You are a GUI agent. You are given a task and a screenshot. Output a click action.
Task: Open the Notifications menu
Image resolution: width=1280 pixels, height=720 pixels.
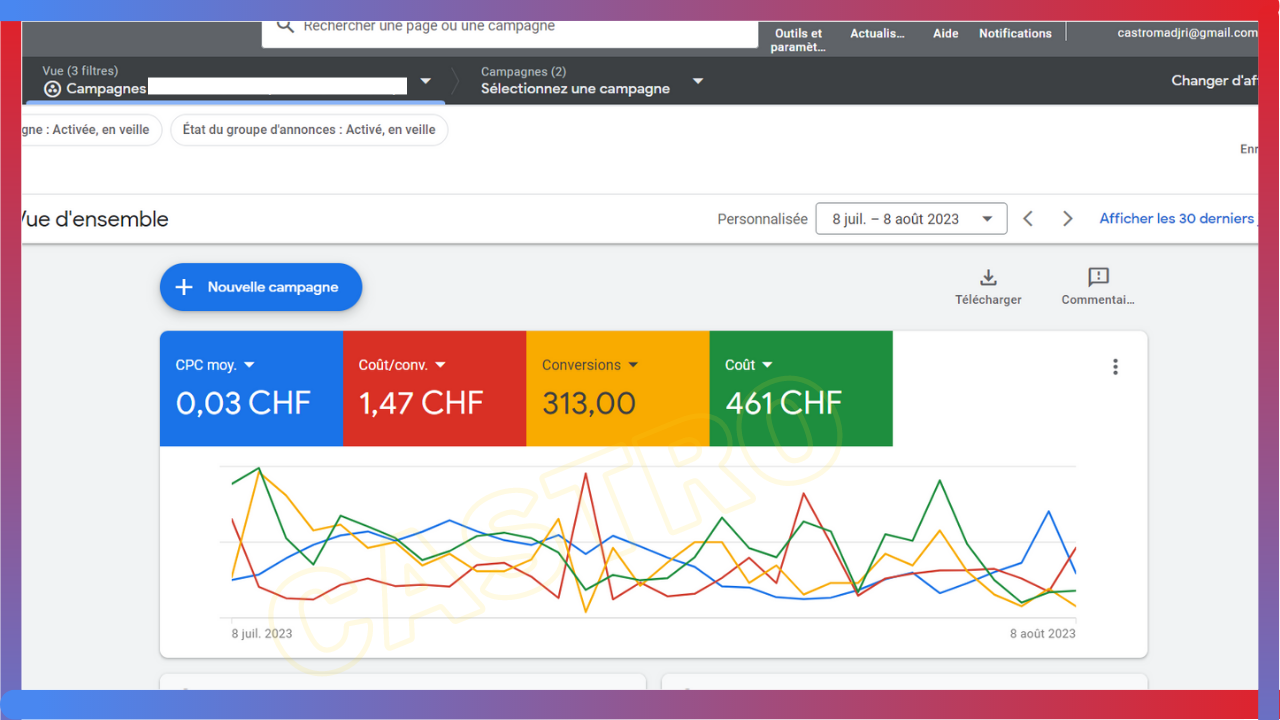(1014, 34)
